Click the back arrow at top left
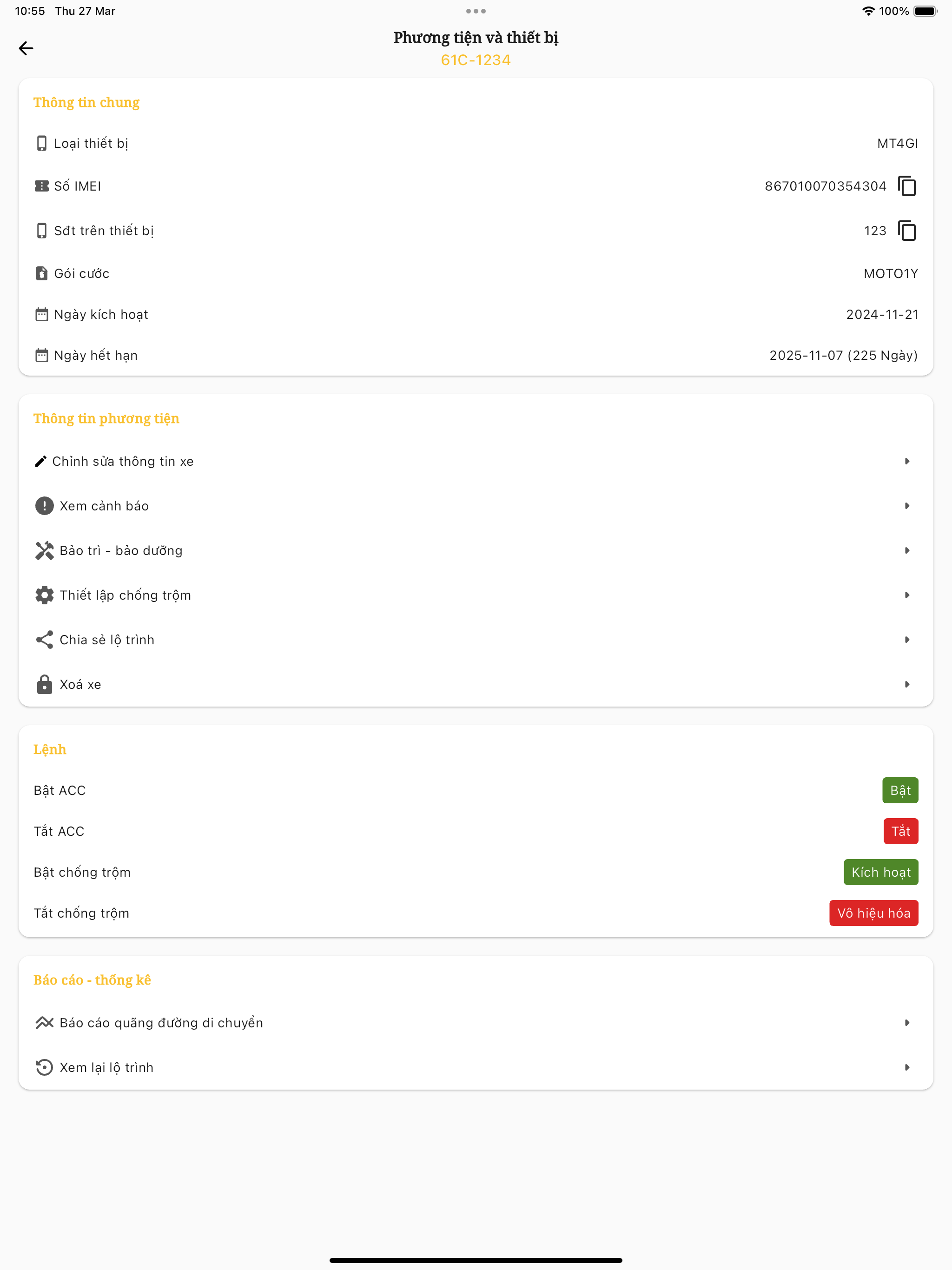Viewport: 952px width, 1270px height. click(x=26, y=49)
